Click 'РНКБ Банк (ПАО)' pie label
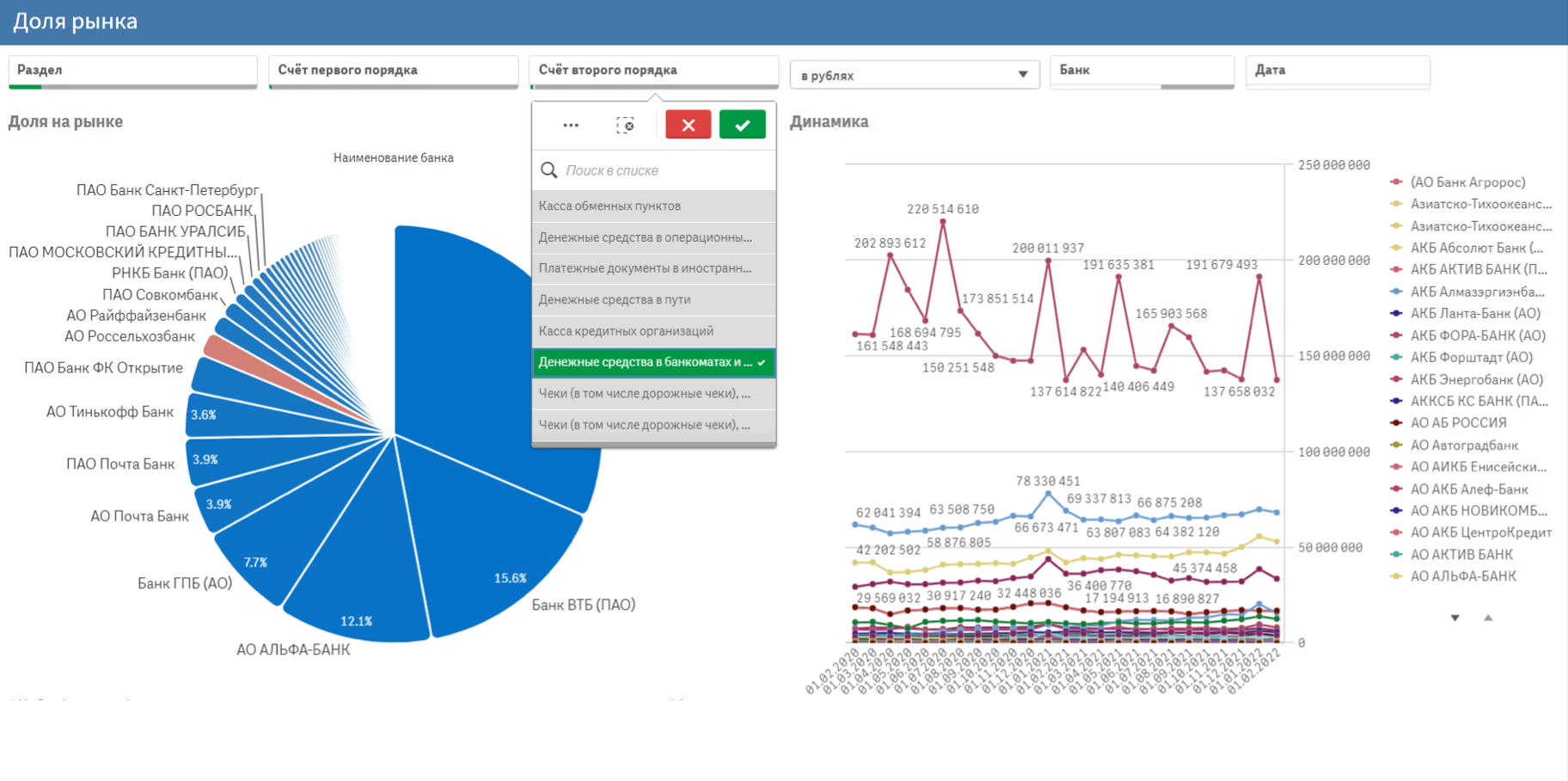1568x781 pixels. [x=170, y=274]
